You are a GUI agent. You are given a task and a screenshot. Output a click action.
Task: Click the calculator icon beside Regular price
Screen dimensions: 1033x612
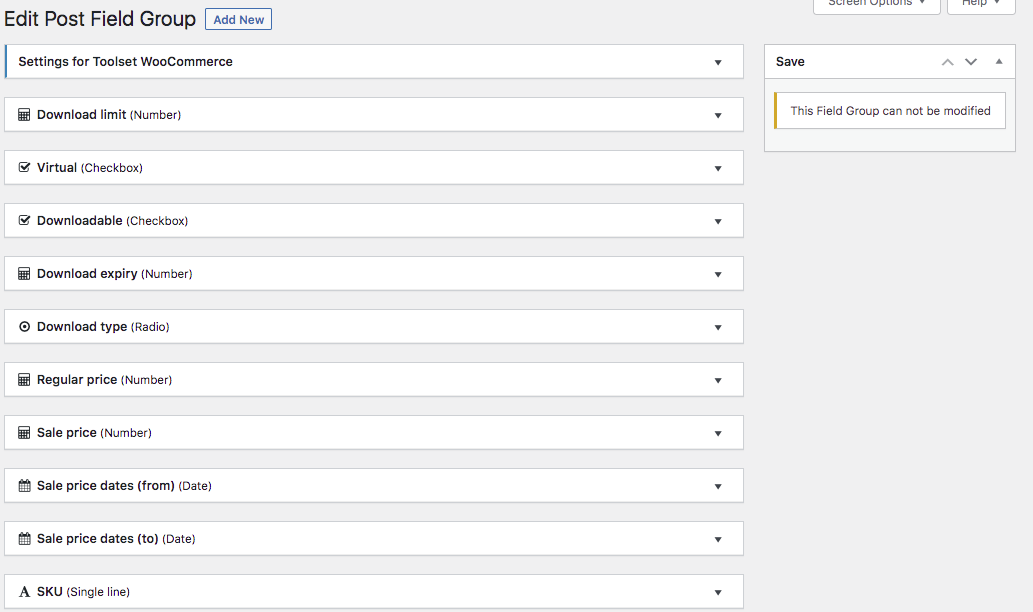click(25, 380)
